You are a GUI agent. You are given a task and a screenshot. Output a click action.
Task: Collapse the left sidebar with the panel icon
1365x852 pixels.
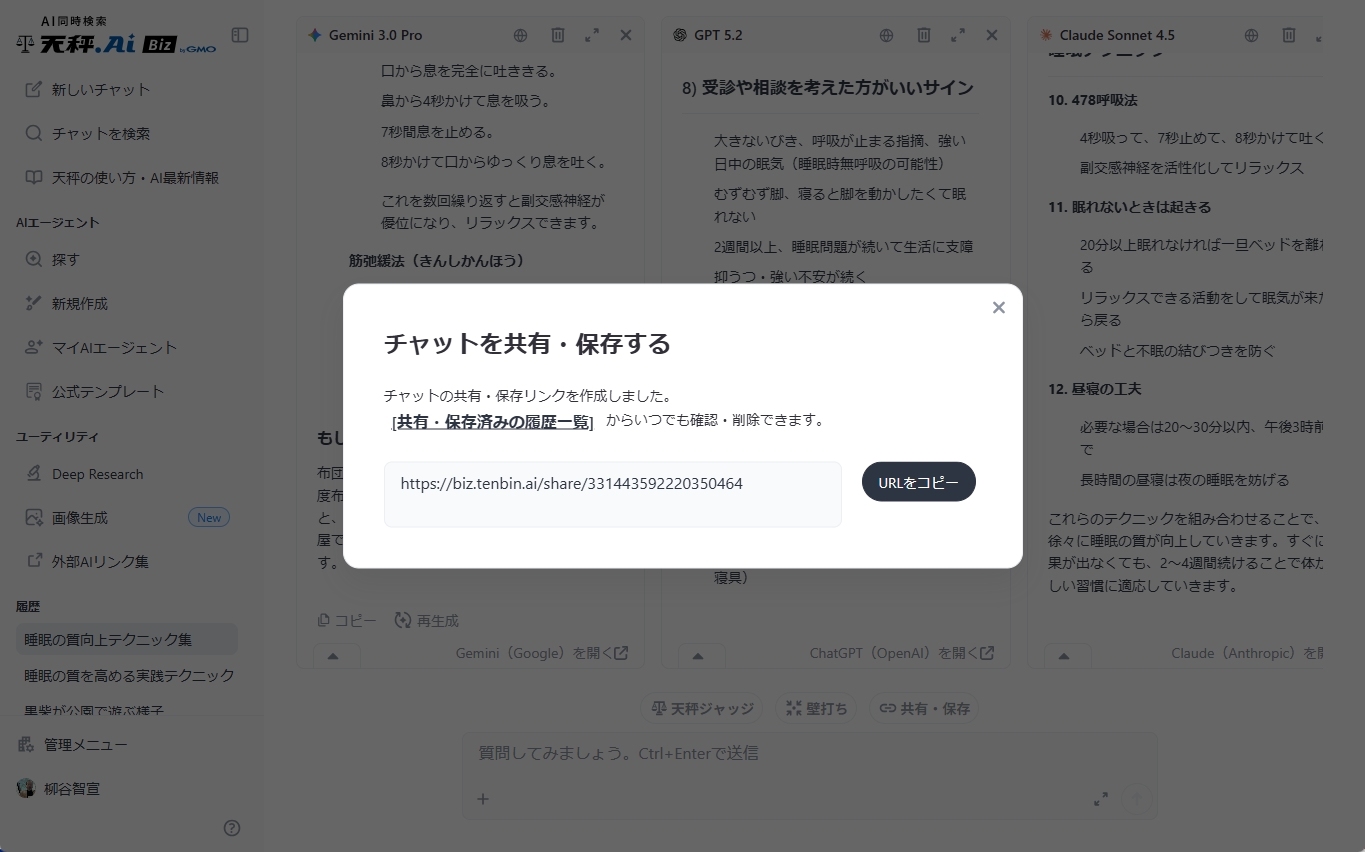239,34
